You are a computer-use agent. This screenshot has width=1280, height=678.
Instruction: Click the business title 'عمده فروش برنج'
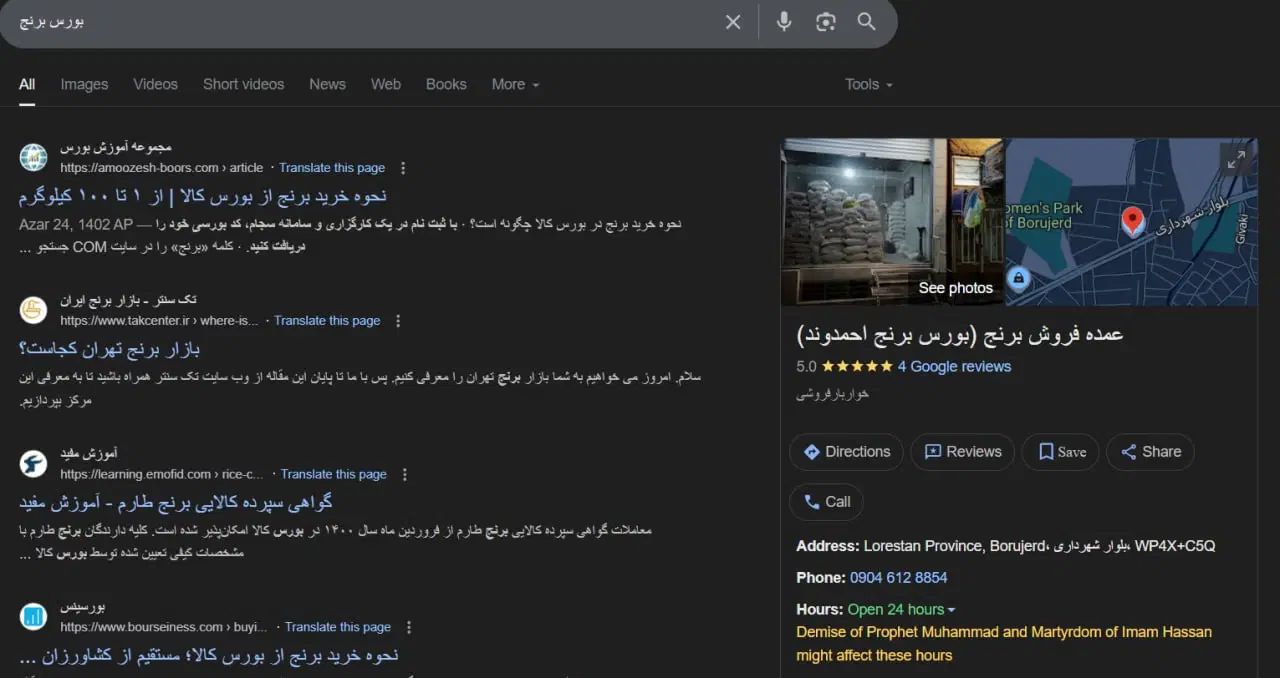960,334
